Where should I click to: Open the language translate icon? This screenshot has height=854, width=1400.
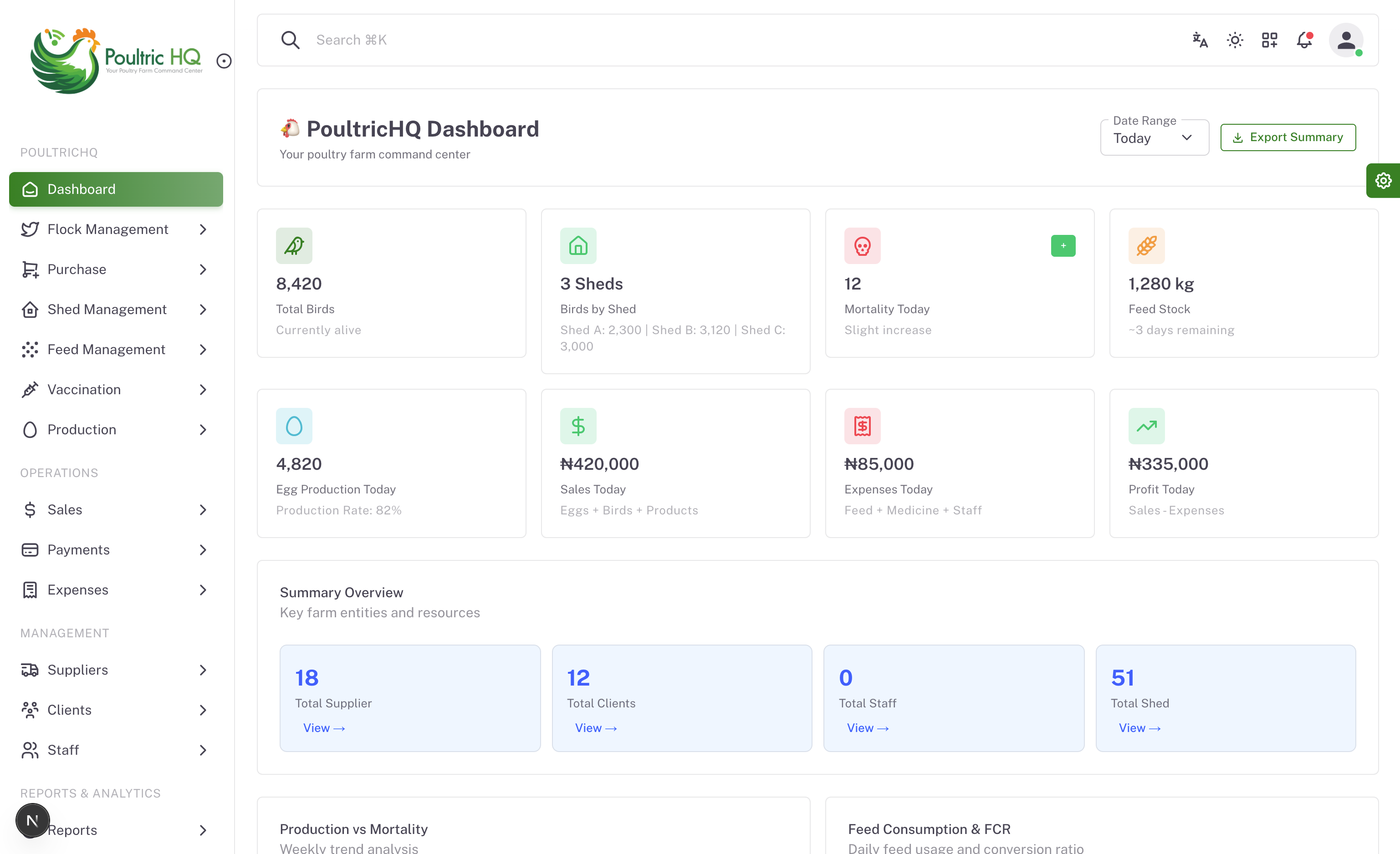click(1200, 40)
